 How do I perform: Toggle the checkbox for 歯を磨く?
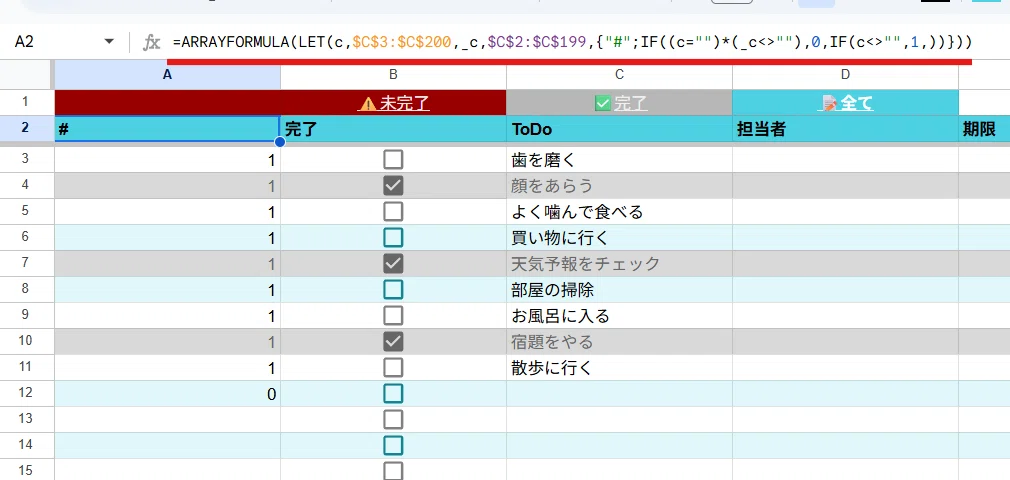click(x=393, y=159)
